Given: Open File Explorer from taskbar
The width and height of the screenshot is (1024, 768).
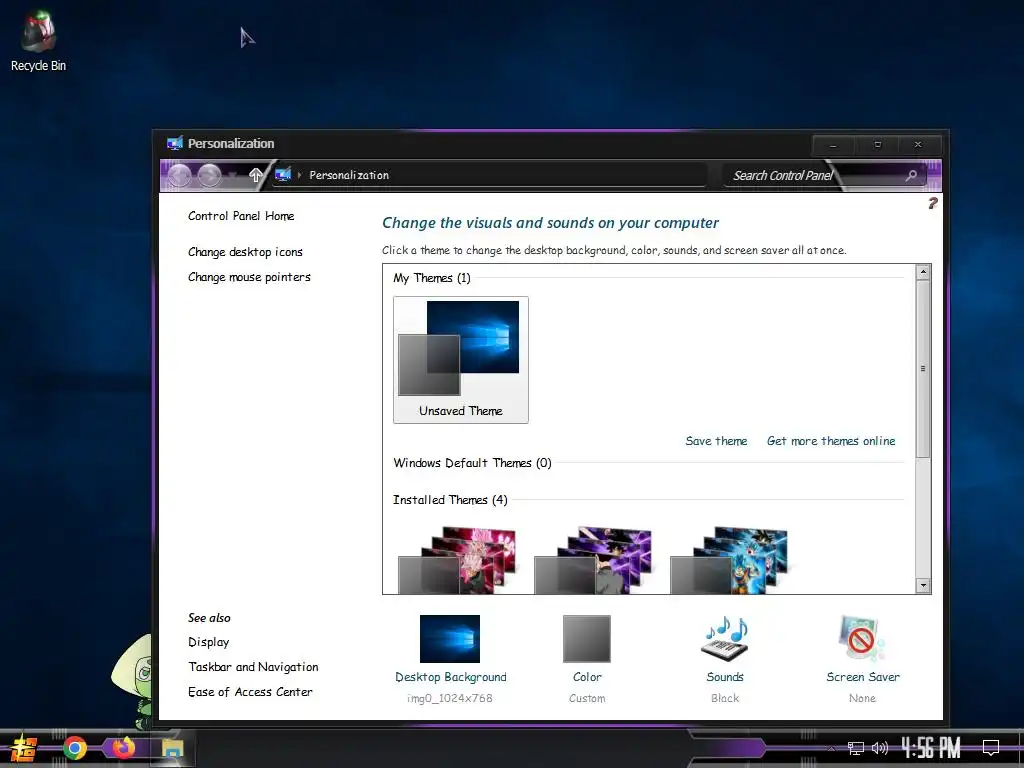Looking at the screenshot, I should [173, 748].
